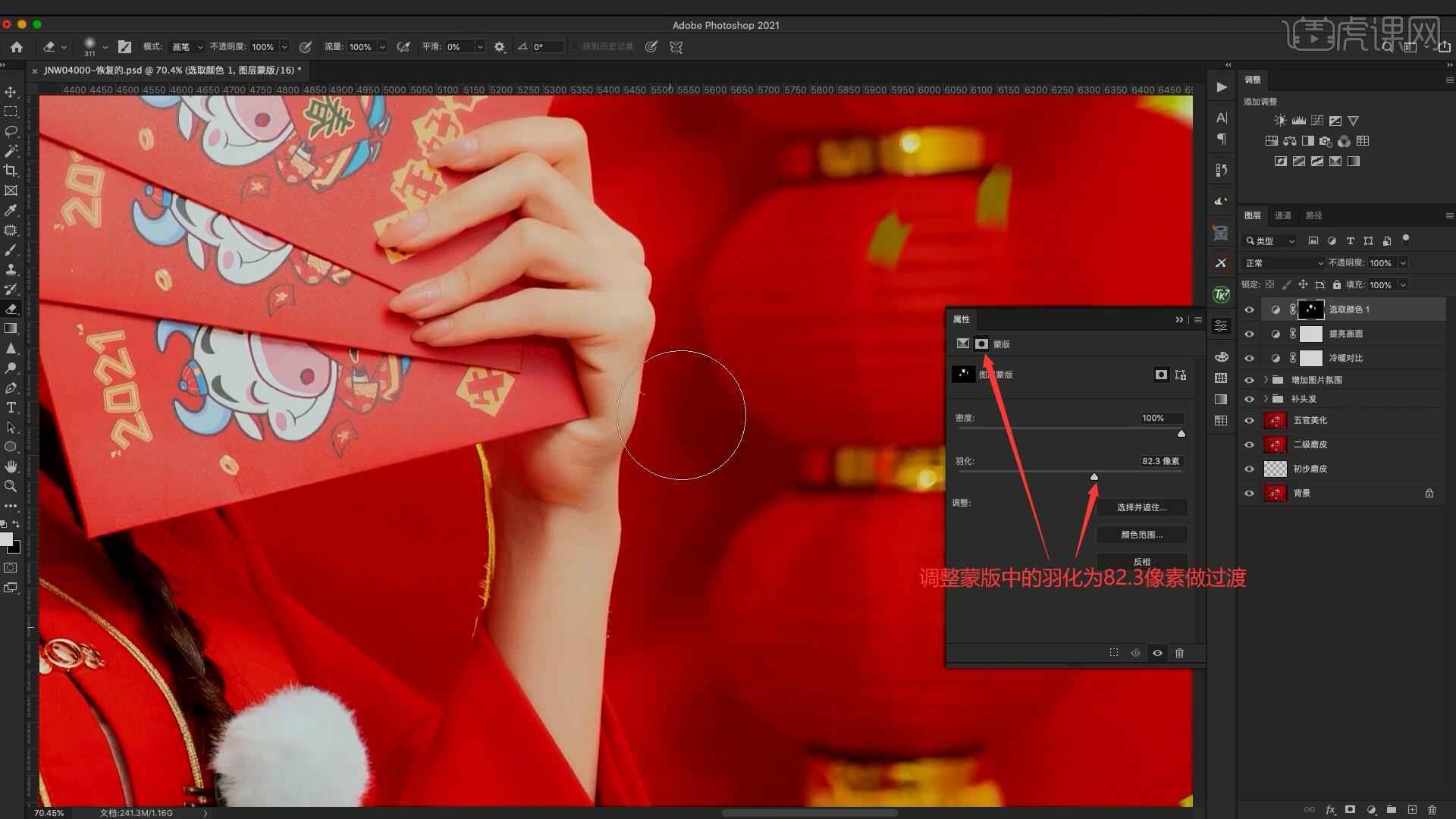Select the Hand tool
Screen dimensions: 1456x819
tap(11, 466)
